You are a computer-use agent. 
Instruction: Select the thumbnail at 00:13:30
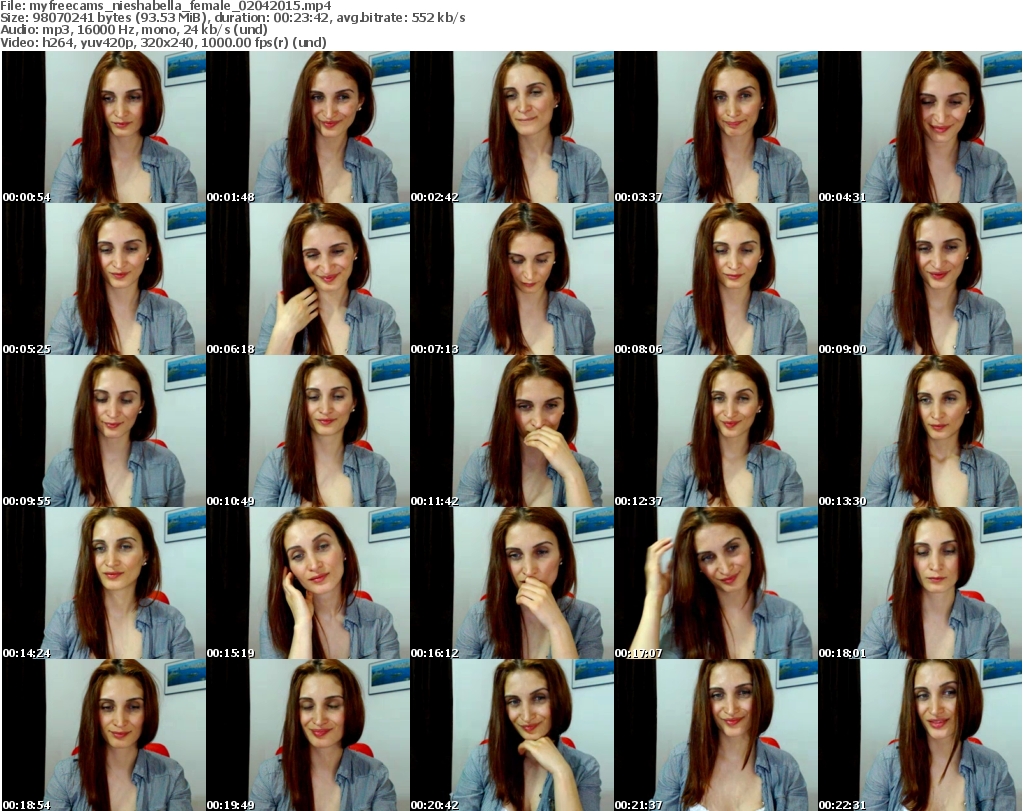920,431
